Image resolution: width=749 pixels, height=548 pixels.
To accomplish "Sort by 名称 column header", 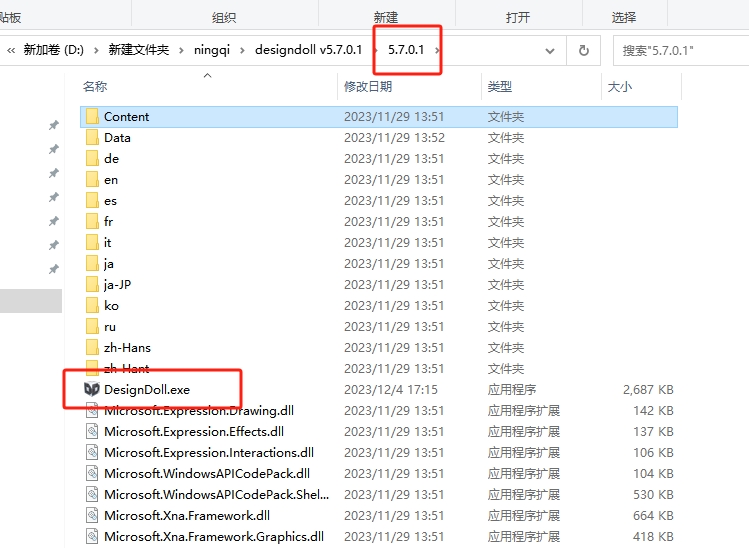I will (x=95, y=86).
